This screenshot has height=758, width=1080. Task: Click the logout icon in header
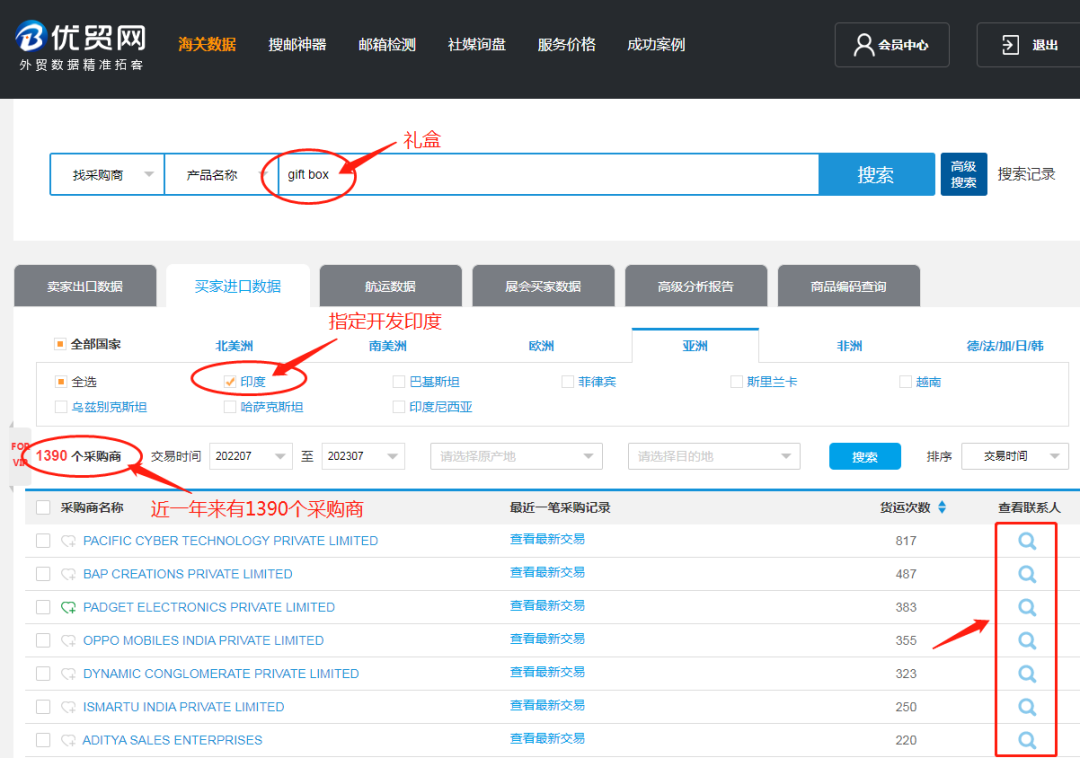click(1010, 45)
